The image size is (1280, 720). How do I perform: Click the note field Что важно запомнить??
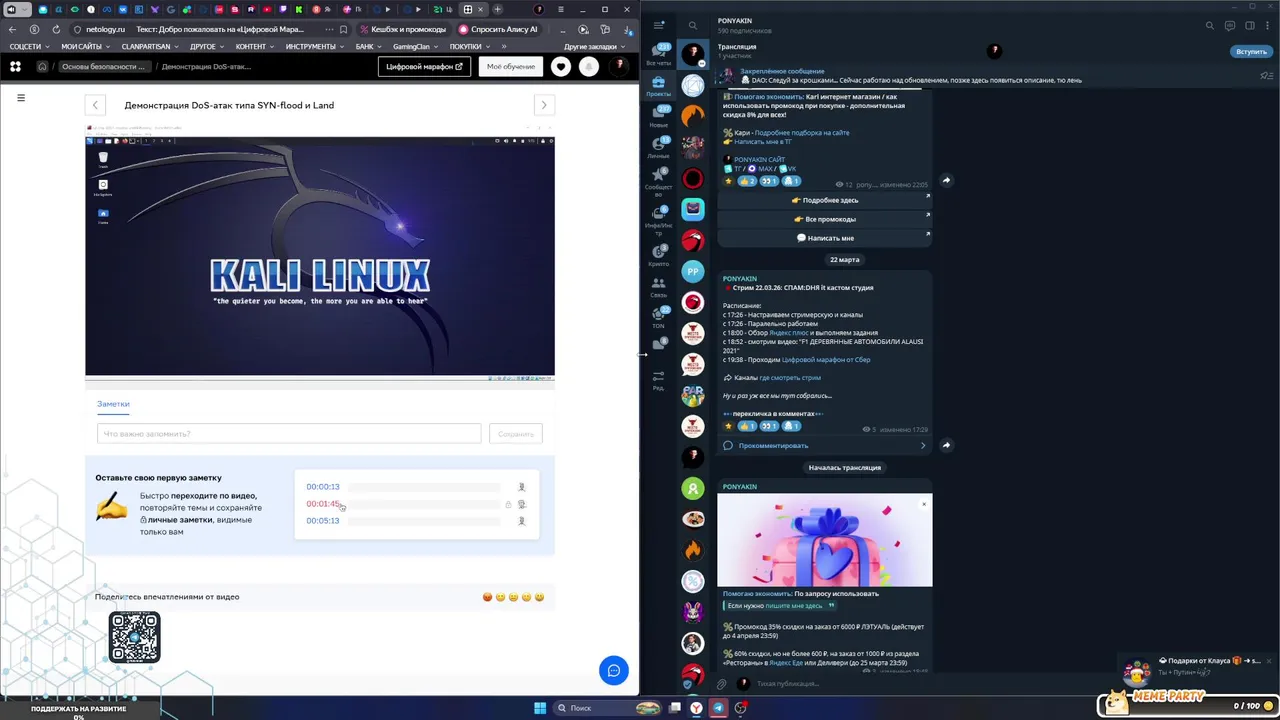[289, 434]
